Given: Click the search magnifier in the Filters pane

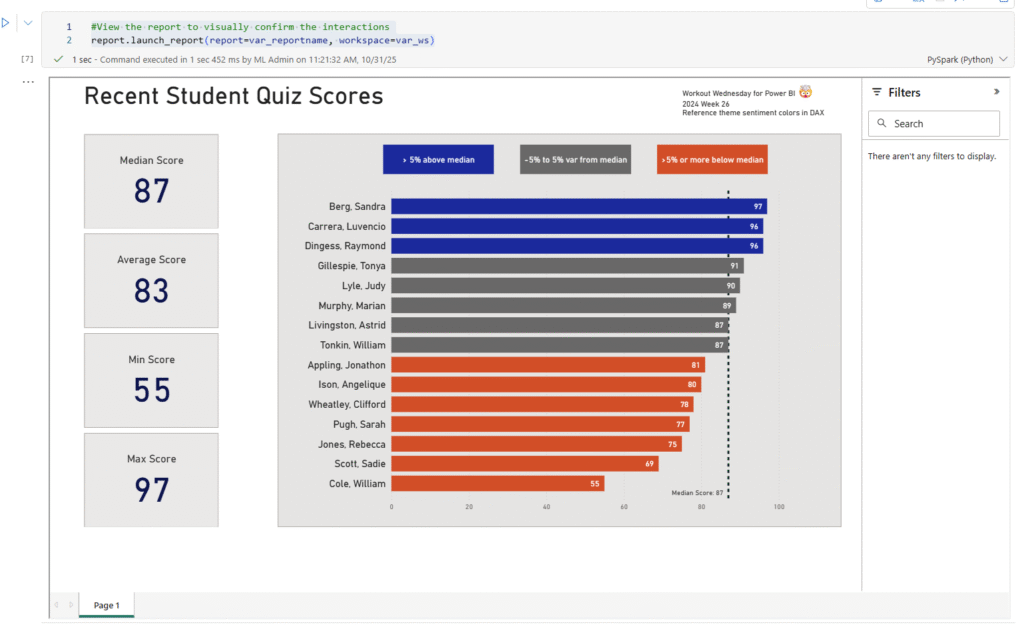Looking at the screenshot, I should tap(882, 123).
